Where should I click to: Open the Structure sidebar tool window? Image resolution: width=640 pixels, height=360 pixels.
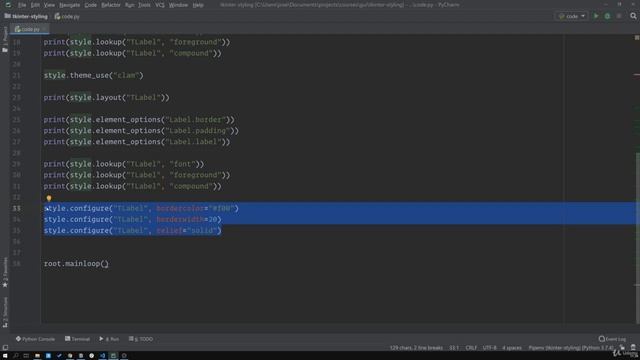click(5, 312)
